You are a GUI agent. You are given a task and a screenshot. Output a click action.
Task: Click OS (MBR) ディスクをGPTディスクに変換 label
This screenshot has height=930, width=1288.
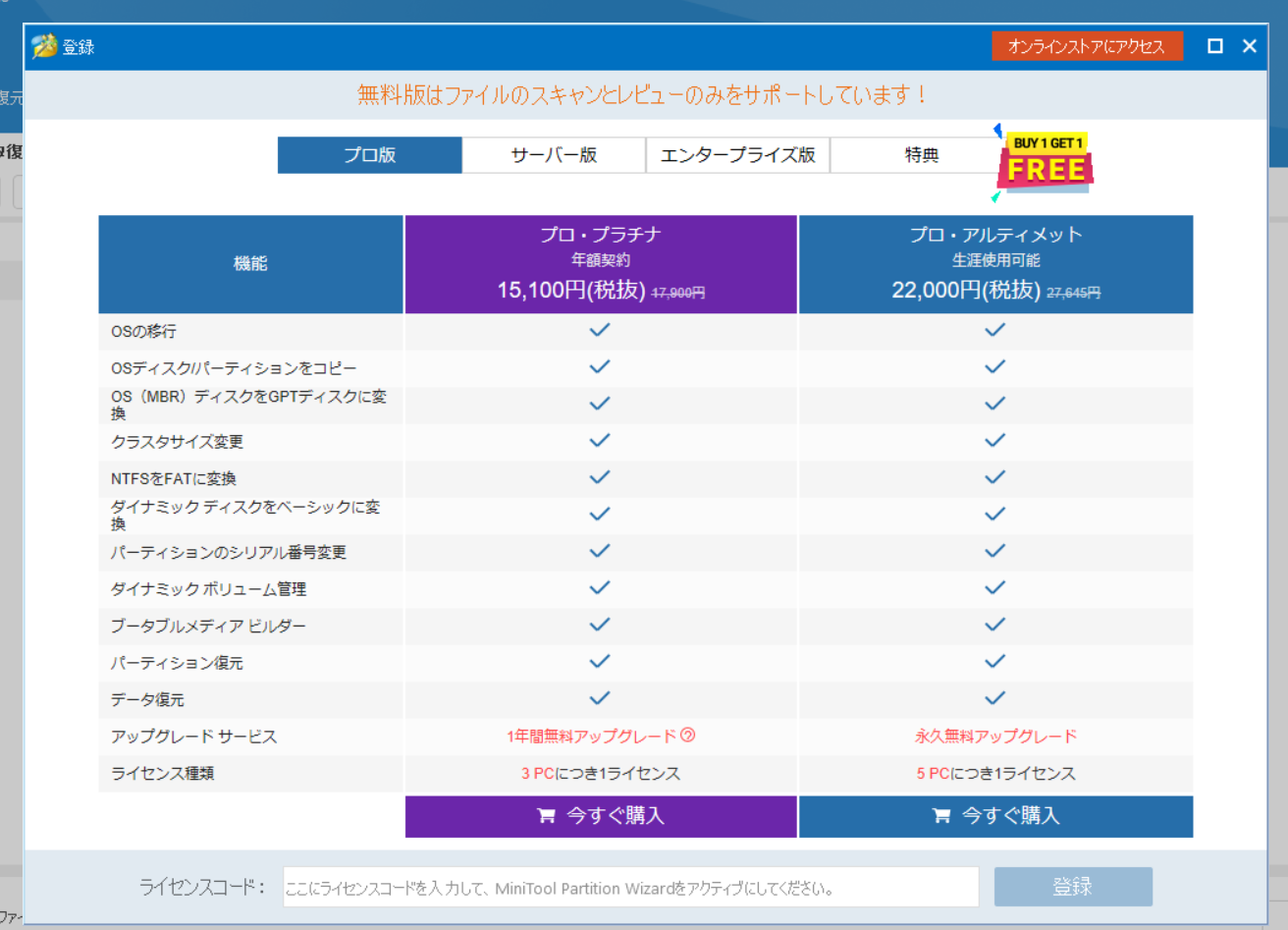(248, 405)
